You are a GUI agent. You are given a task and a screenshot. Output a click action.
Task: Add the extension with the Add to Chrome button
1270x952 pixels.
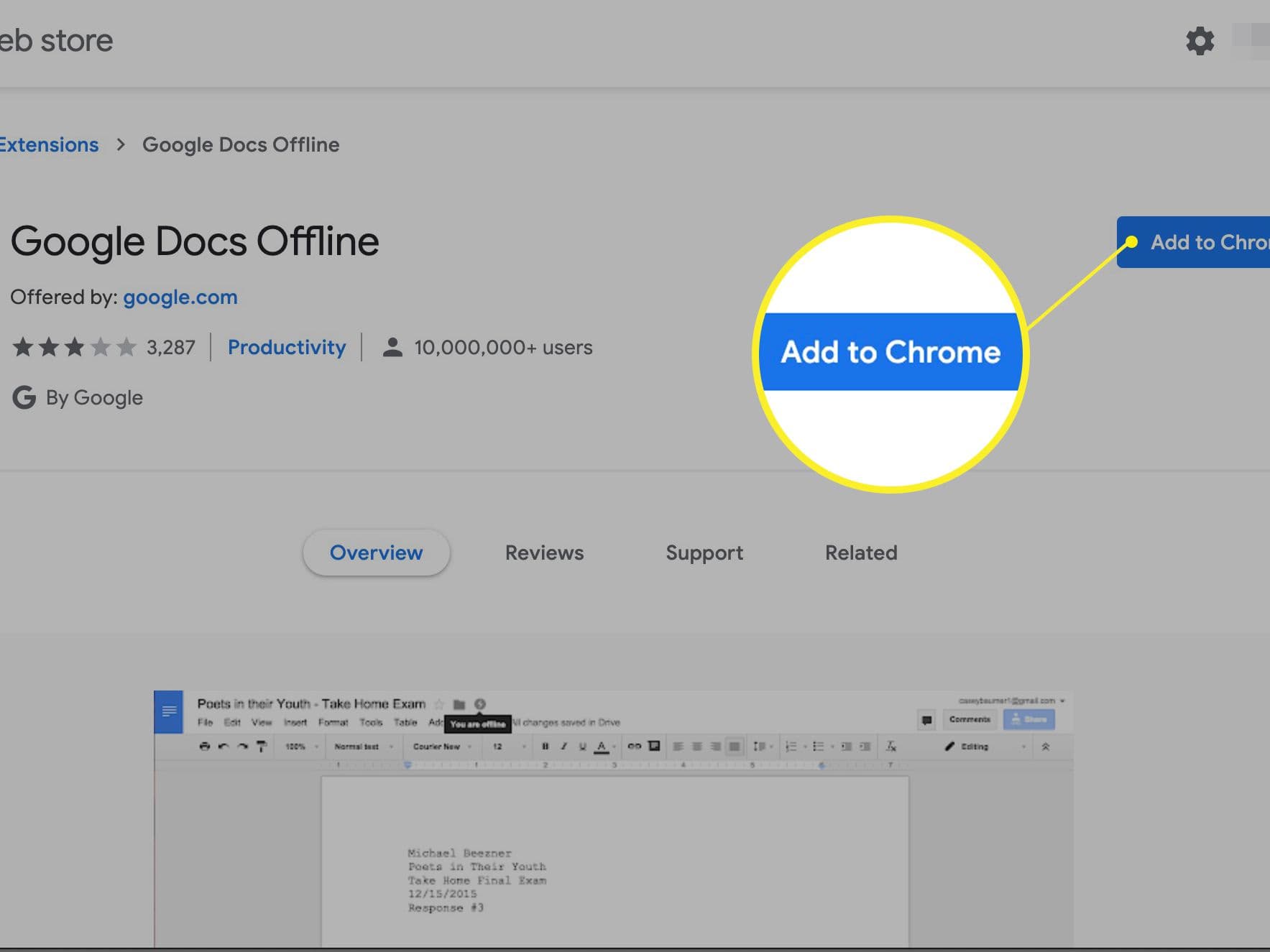[1193, 242]
